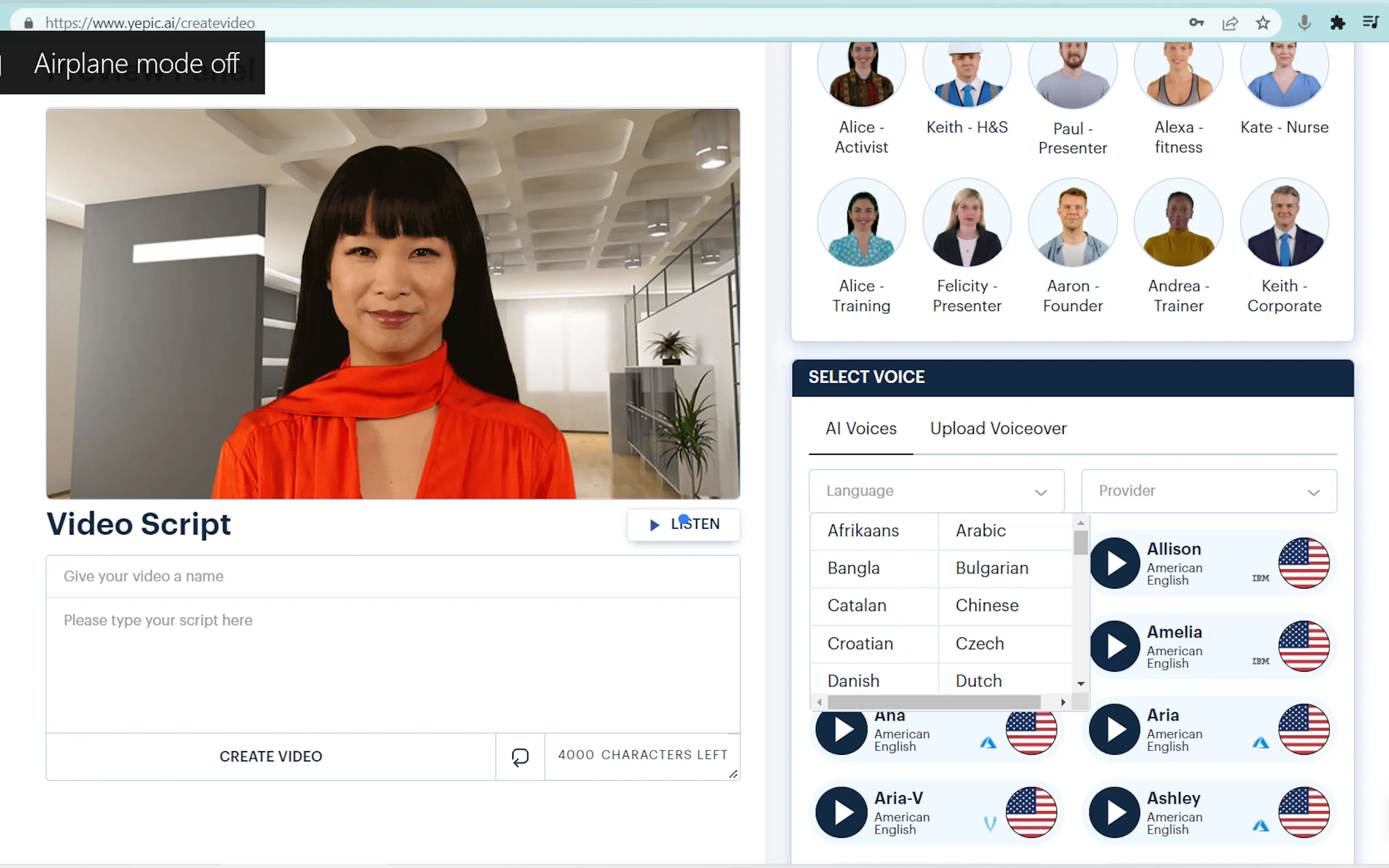Switch to the Upload Voiceover tab
Screen dimensions: 1389x868
point(998,428)
